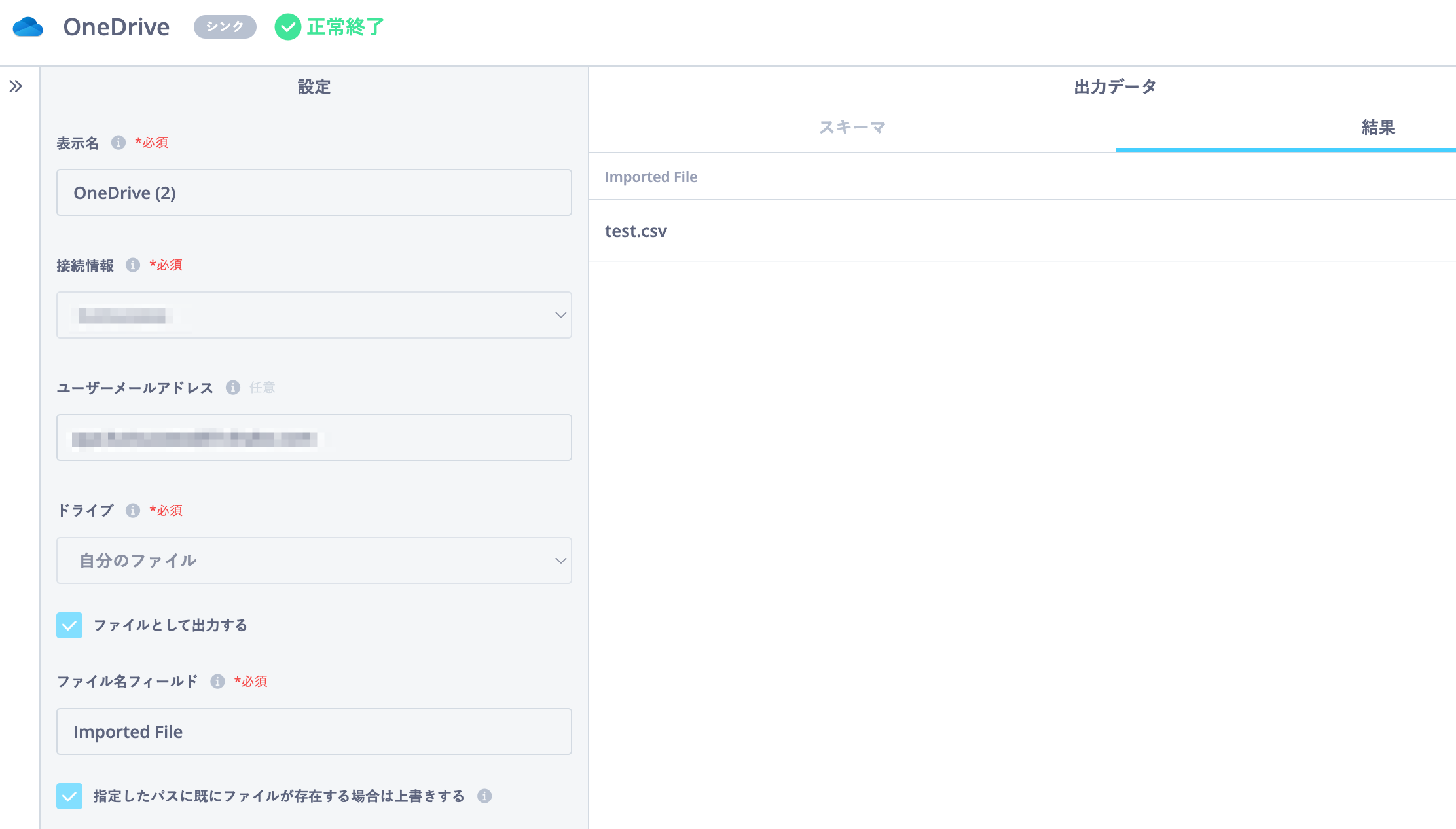The height and width of the screenshot is (829, 1456).
Task: Click info icon next to ファイル名フィールド
Action: (x=218, y=681)
